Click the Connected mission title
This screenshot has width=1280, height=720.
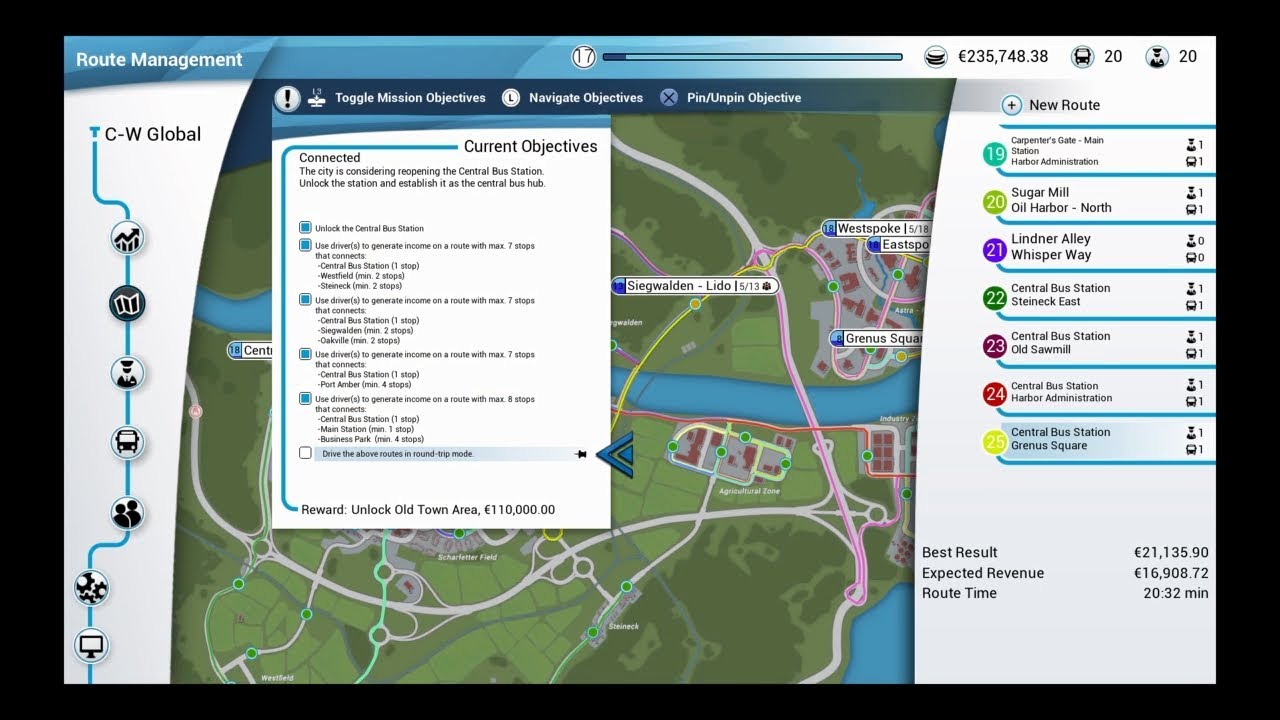(329, 158)
